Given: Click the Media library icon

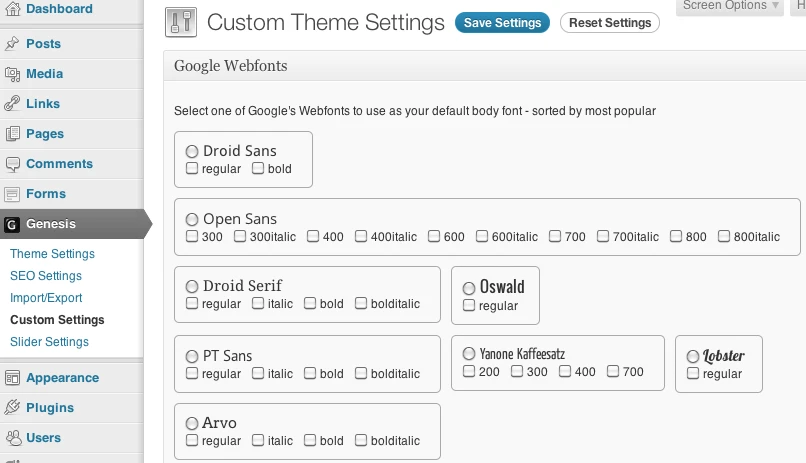Looking at the screenshot, I should [12, 74].
